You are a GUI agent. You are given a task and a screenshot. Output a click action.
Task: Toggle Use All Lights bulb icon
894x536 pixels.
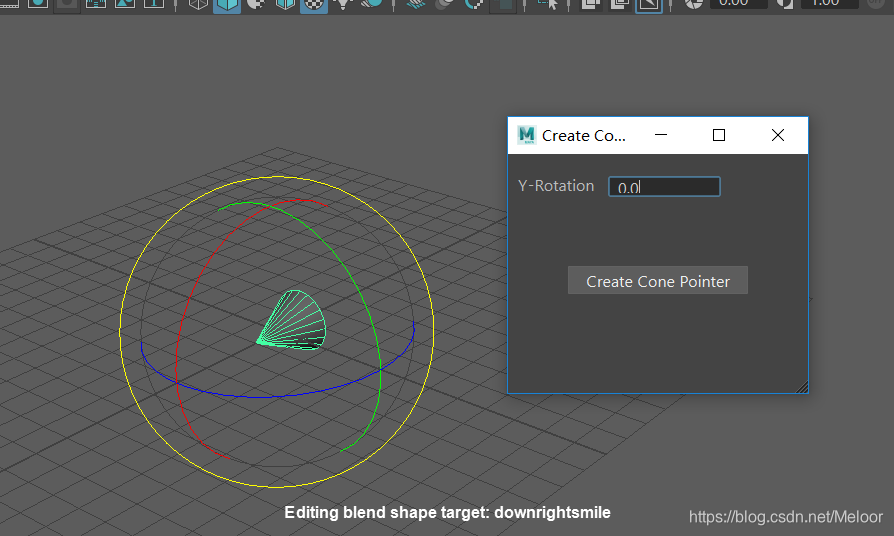point(343,4)
